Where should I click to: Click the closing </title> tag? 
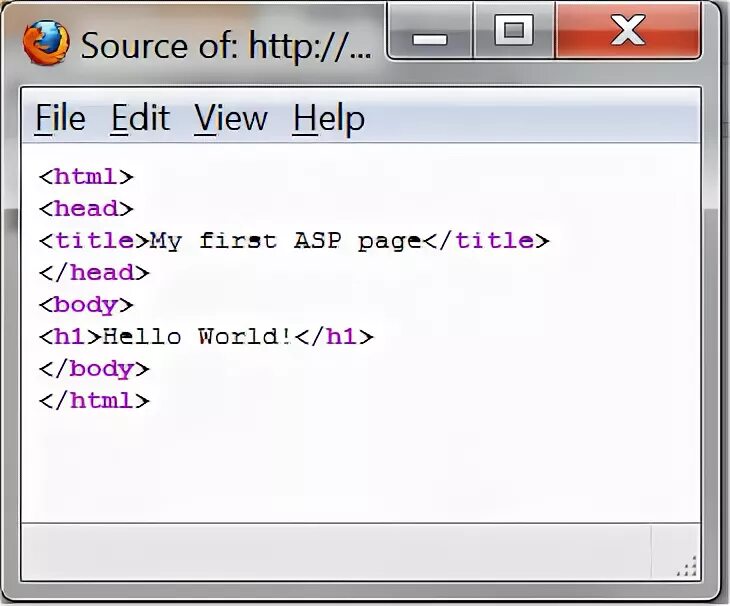point(486,241)
